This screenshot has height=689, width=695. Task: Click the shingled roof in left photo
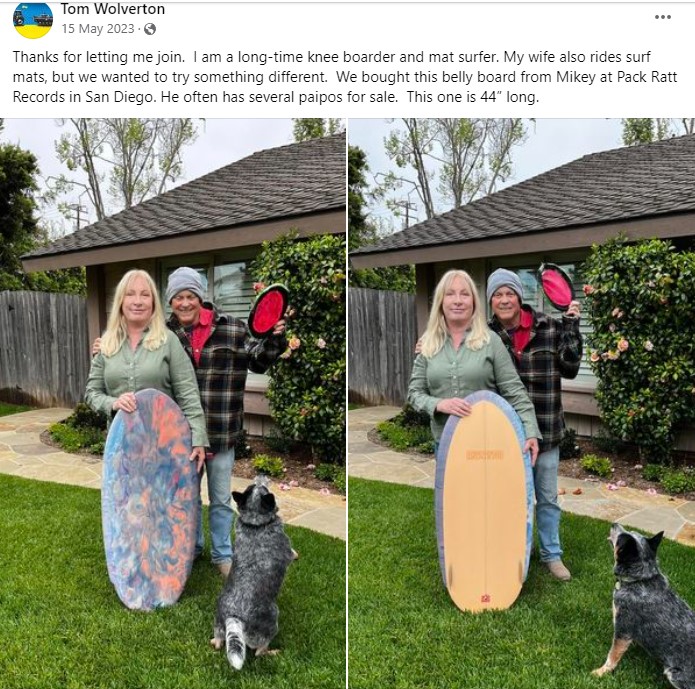tap(191, 200)
